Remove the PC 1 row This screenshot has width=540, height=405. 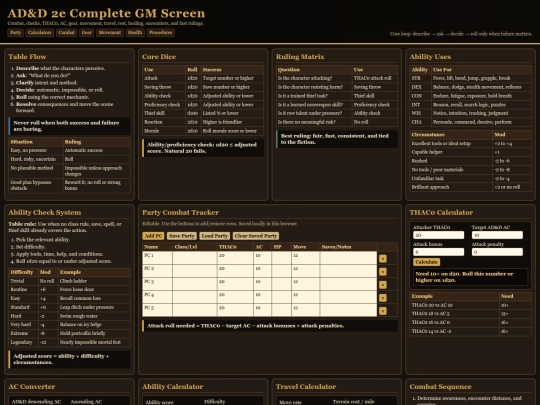point(383,259)
